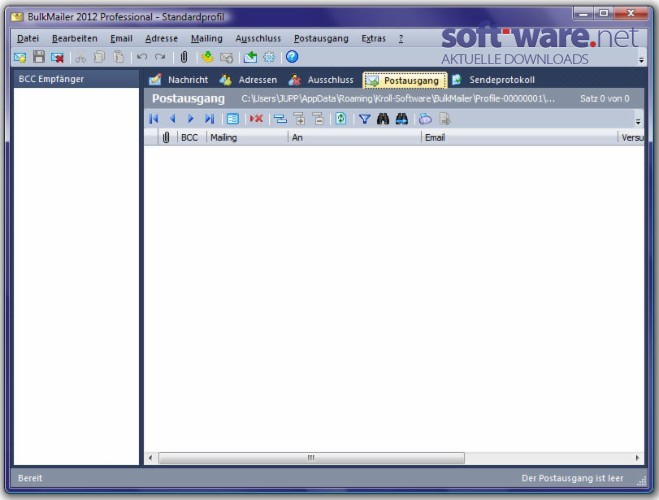The height and width of the screenshot is (500, 659).
Task: Click the attachment paperclip toolbar icon
Action: tap(184, 57)
